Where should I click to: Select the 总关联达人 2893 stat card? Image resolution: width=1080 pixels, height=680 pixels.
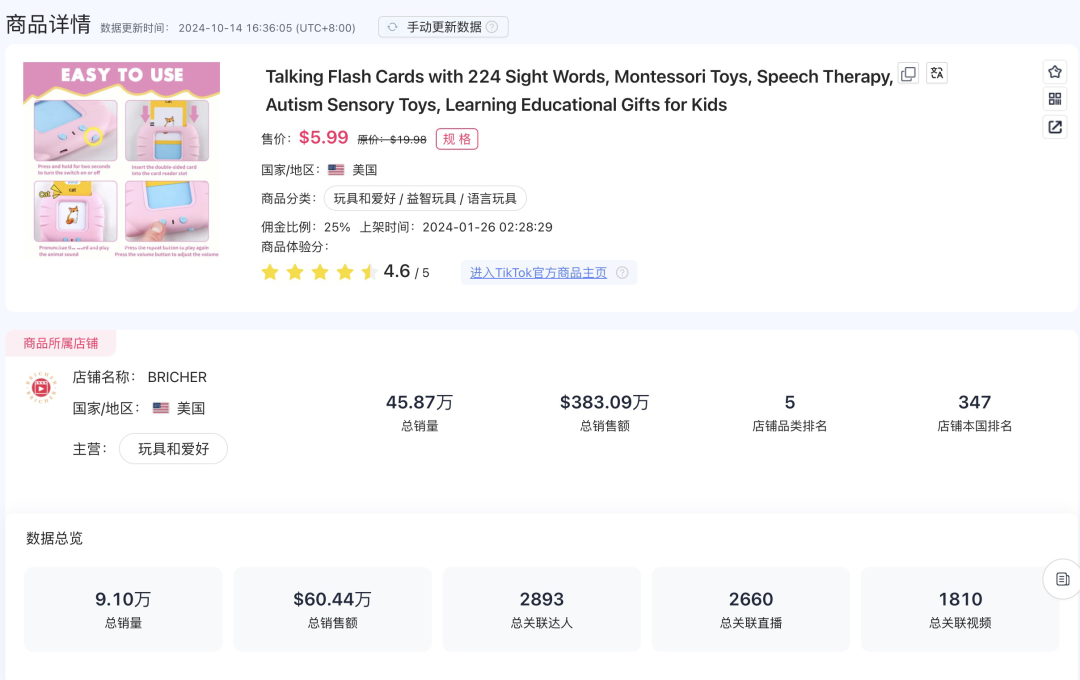coord(541,609)
